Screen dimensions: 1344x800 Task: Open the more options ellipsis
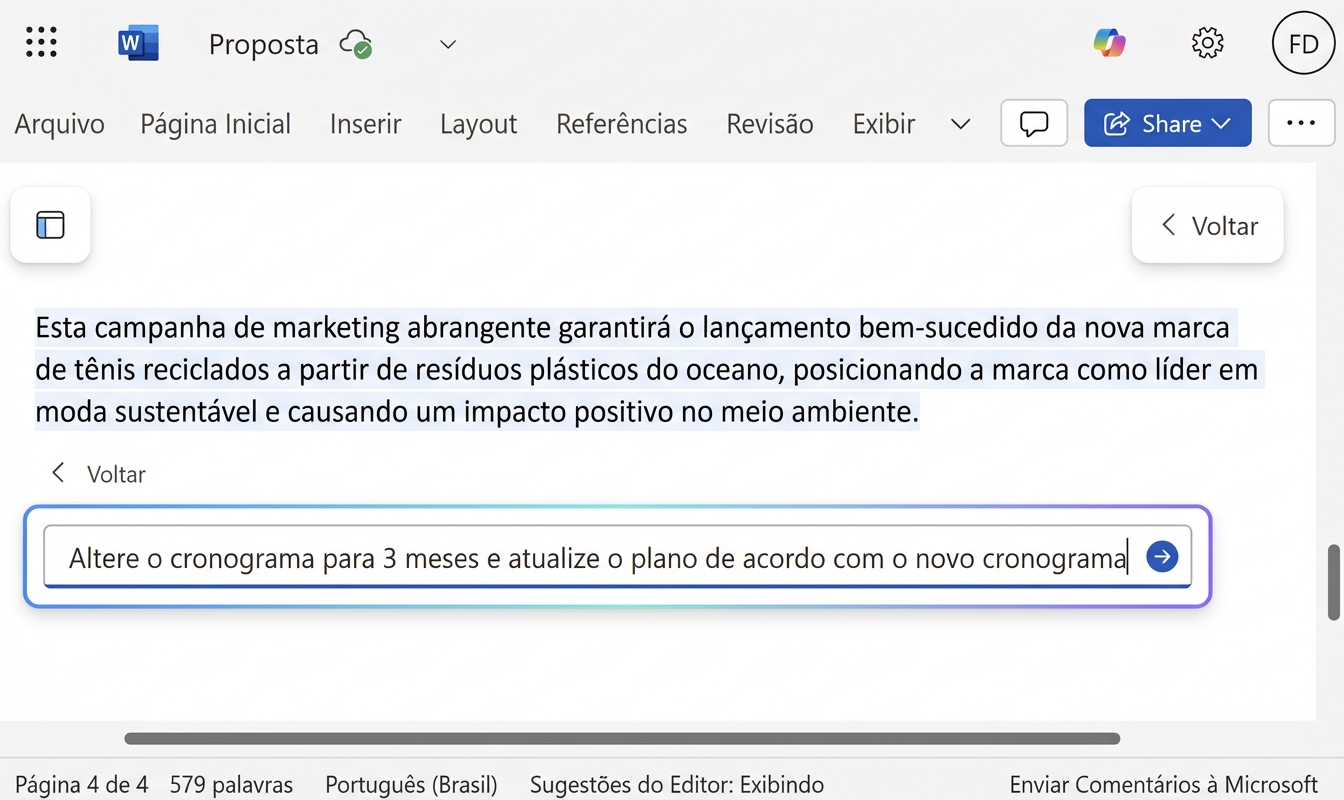click(1301, 122)
